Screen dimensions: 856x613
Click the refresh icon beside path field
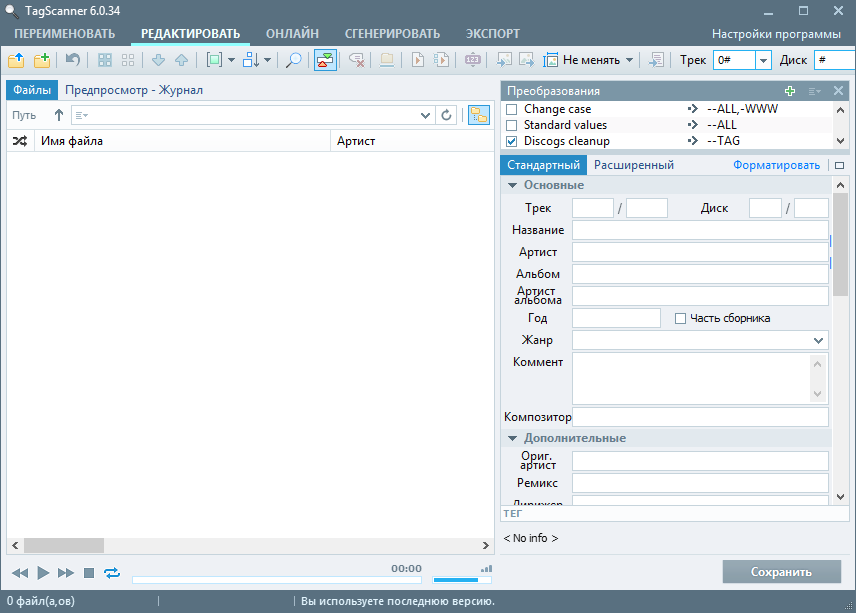[x=447, y=116]
